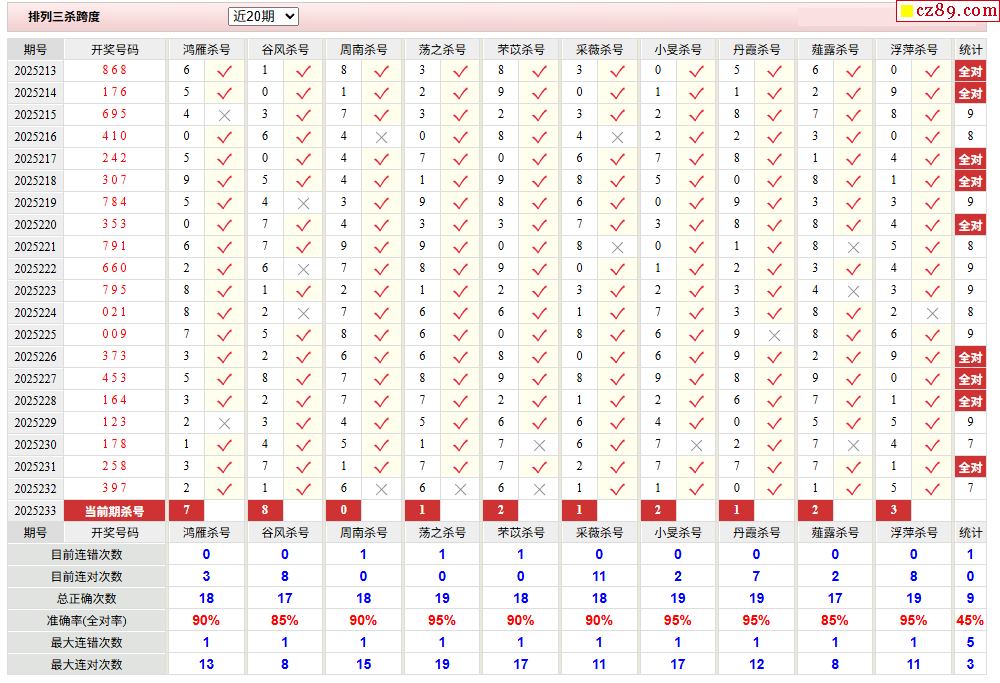The height and width of the screenshot is (683, 1000).
Task: Click draw number 009
Action: [115, 334]
